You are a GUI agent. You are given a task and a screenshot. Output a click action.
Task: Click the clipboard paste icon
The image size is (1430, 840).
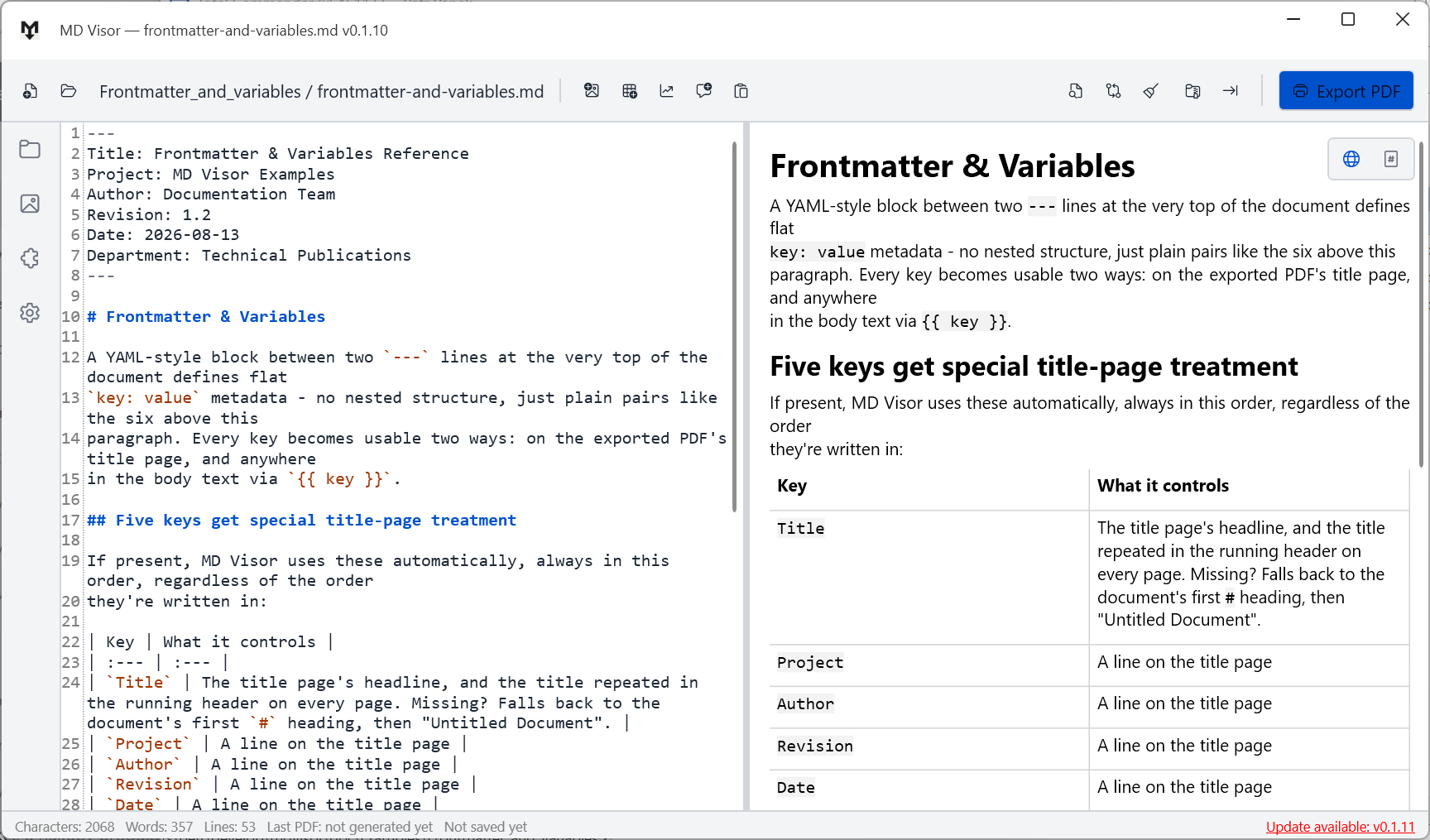(741, 91)
